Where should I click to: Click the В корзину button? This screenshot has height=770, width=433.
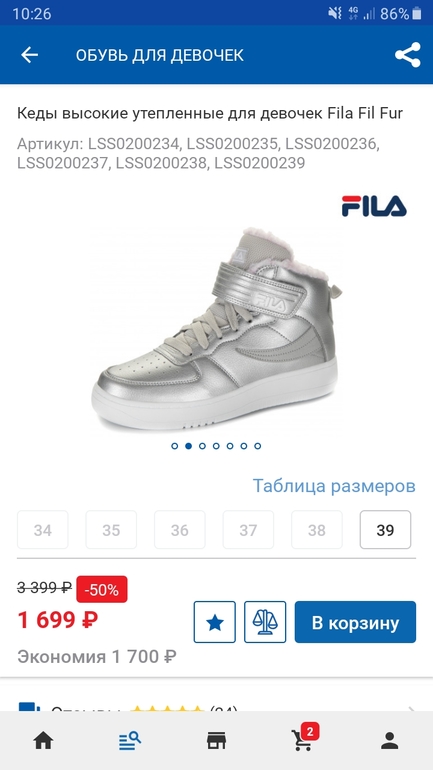[x=355, y=622]
